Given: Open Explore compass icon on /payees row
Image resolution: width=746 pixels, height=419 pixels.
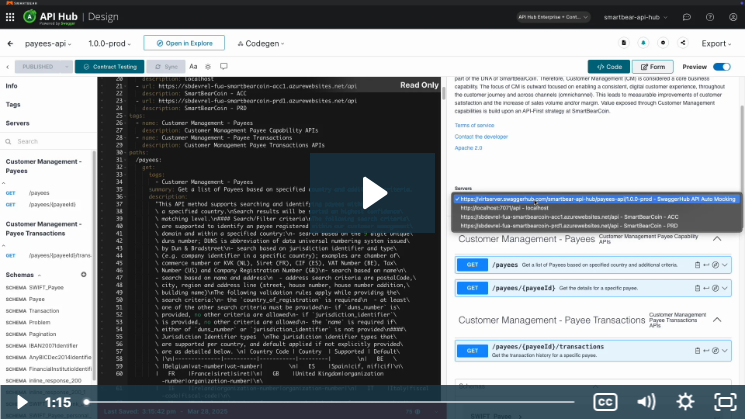Looking at the screenshot, I should (x=715, y=265).
